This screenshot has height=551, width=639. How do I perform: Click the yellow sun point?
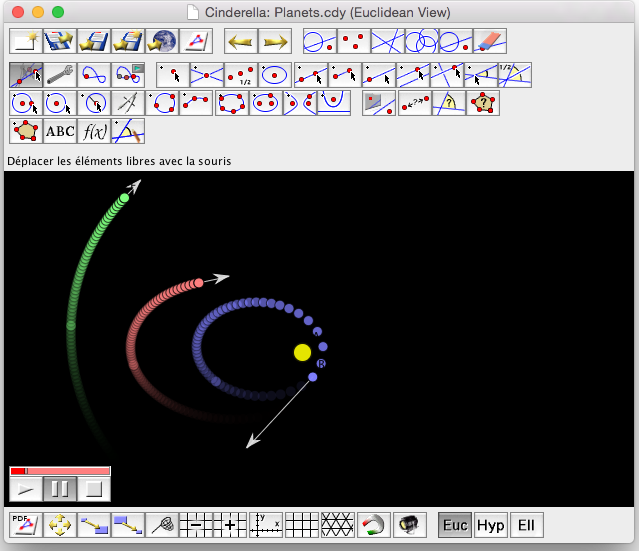(302, 352)
